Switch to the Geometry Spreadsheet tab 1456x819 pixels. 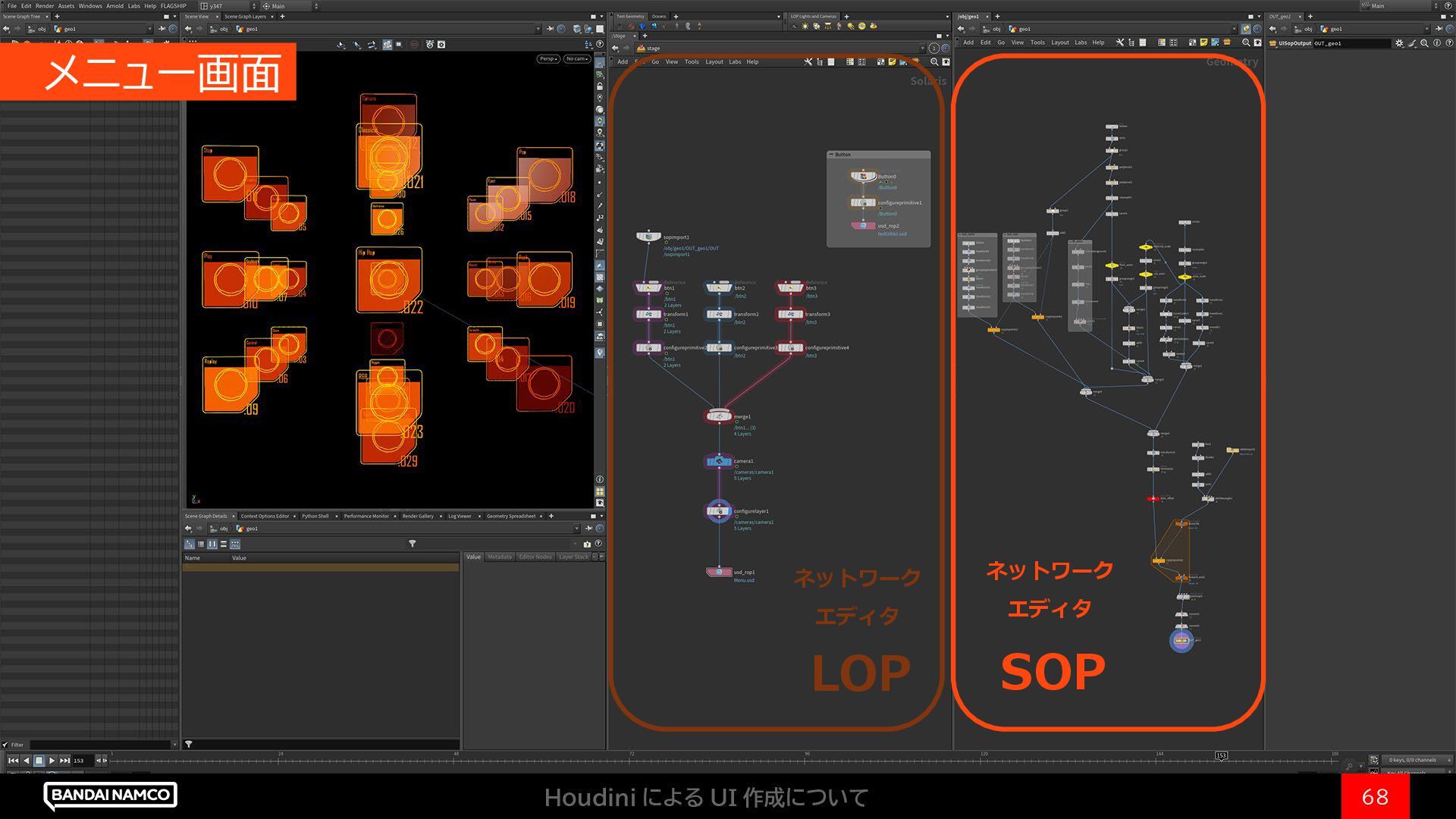pos(510,516)
